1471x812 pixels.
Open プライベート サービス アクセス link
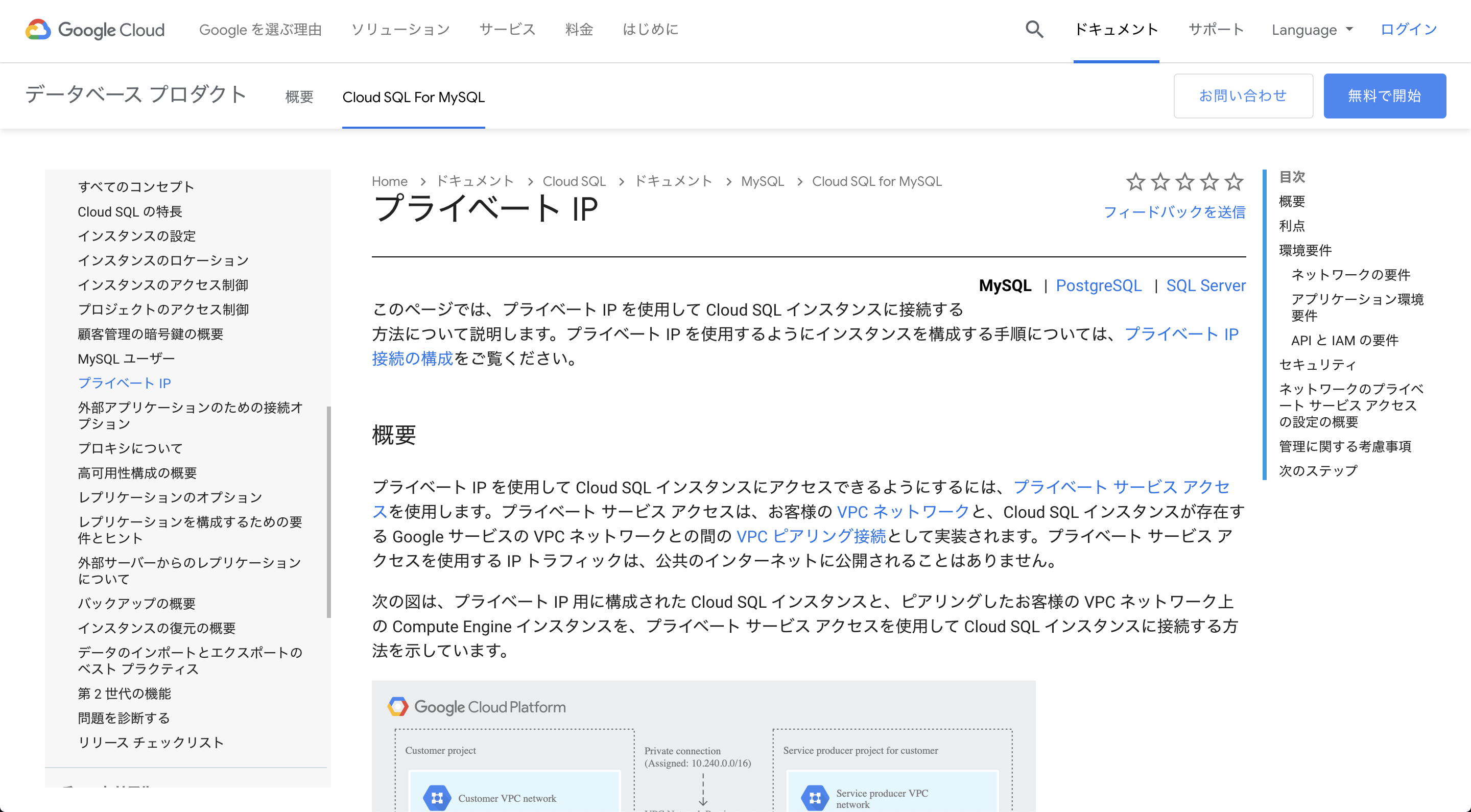click(1121, 487)
